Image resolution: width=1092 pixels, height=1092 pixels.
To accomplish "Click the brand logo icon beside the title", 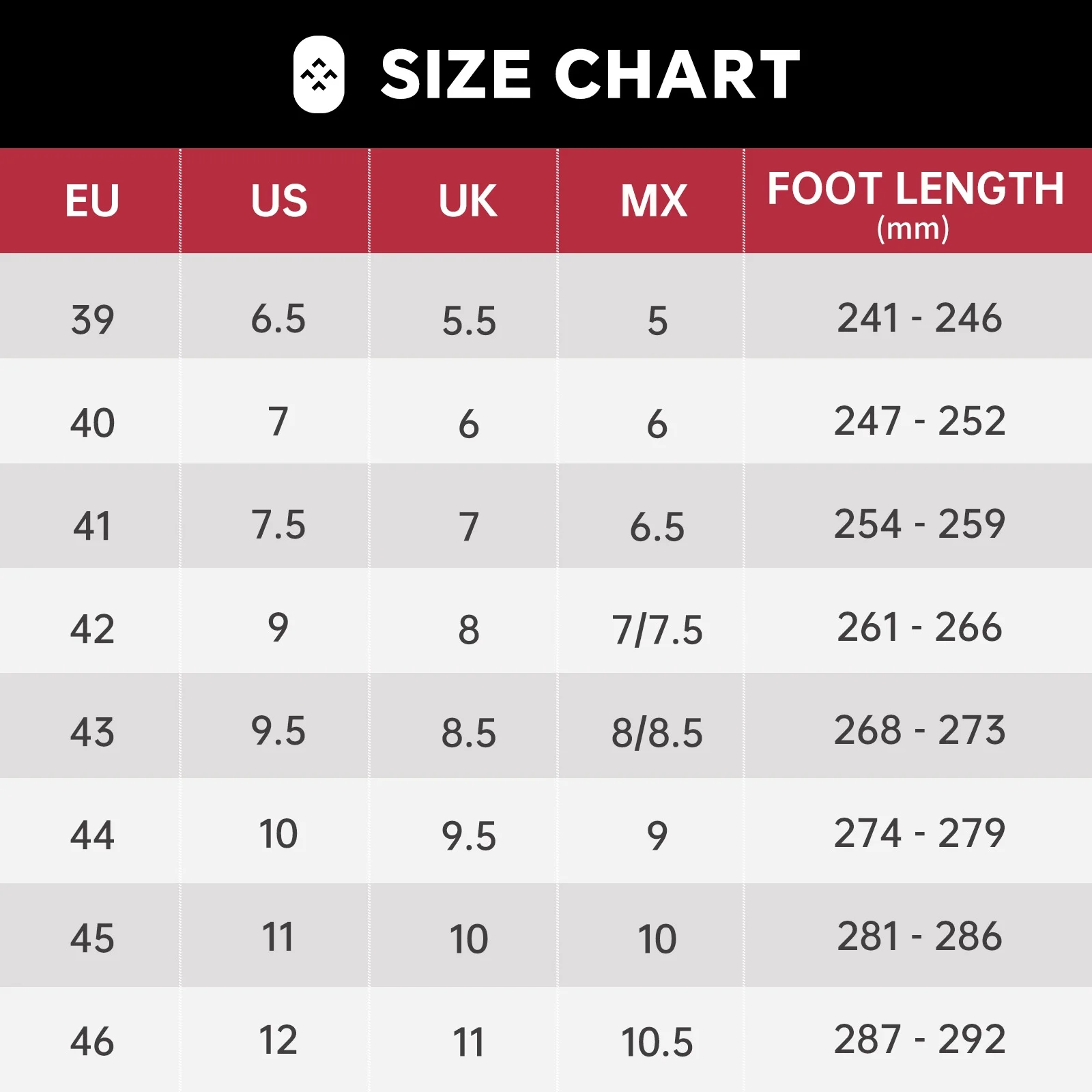I will 319,74.
